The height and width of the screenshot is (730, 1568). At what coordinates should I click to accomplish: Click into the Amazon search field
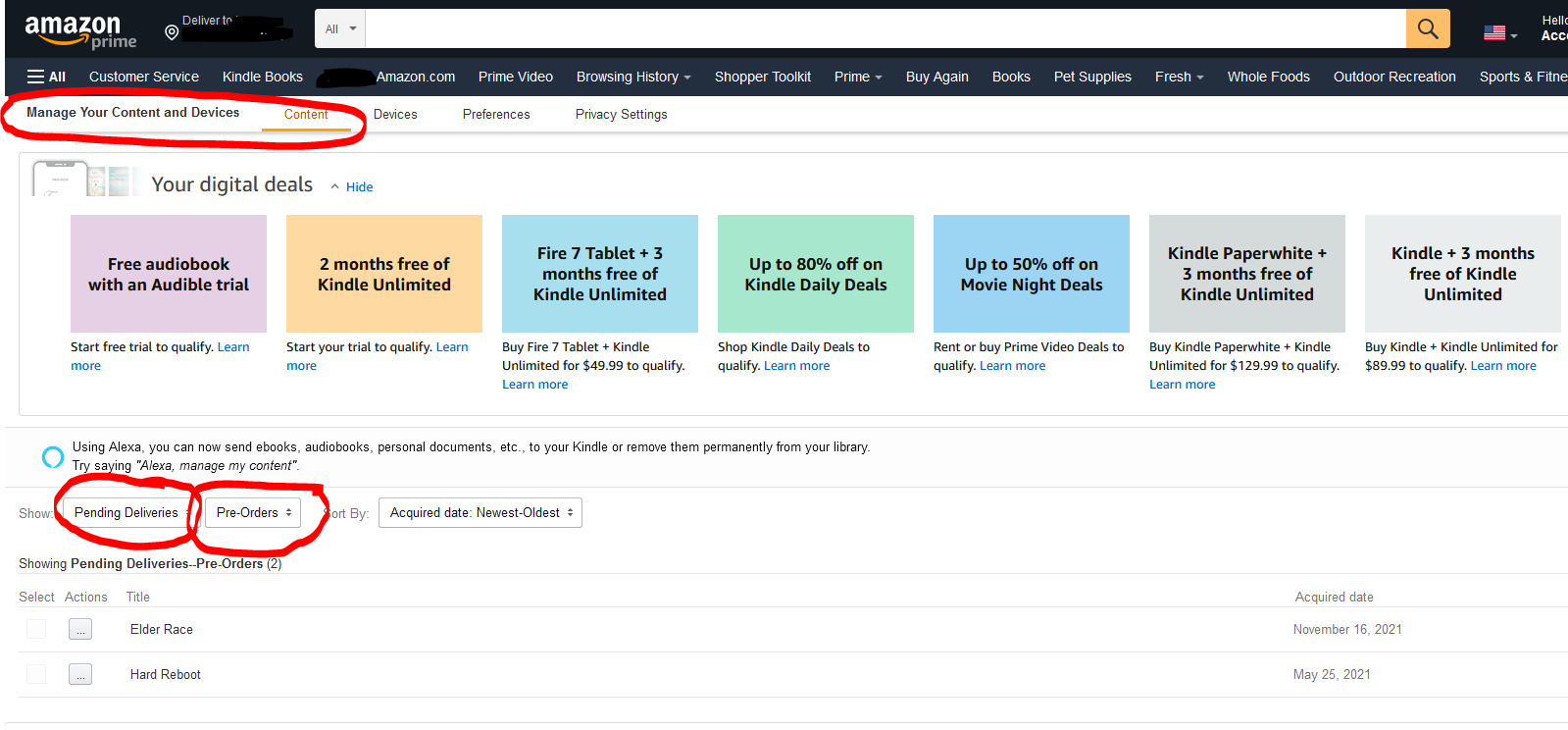(x=883, y=29)
